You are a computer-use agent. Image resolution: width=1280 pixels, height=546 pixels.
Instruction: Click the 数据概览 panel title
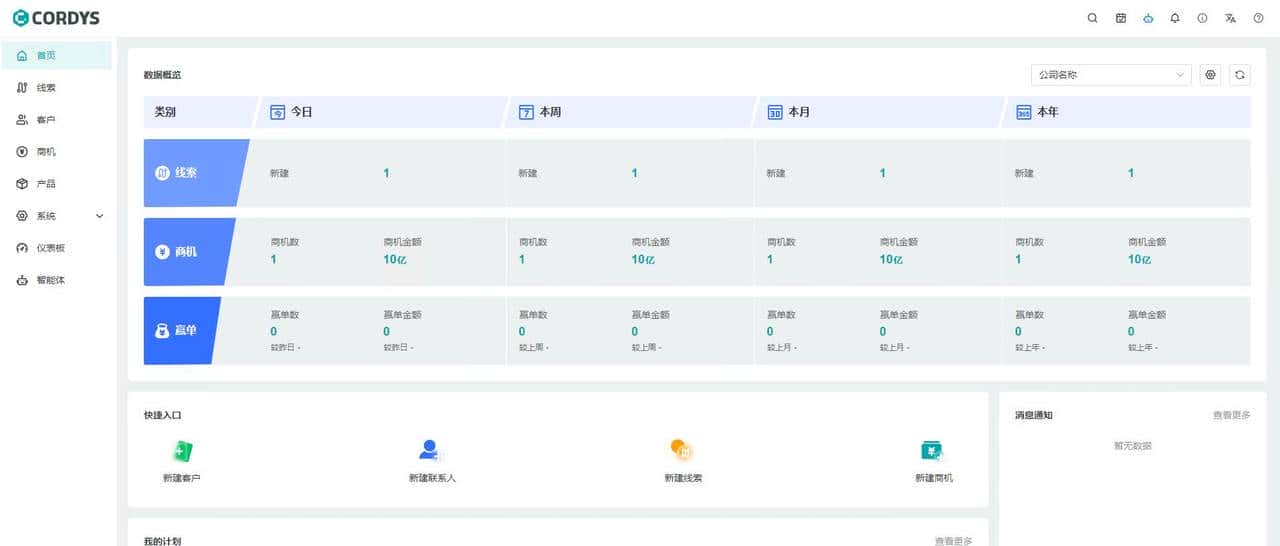pyautogui.click(x=162, y=75)
